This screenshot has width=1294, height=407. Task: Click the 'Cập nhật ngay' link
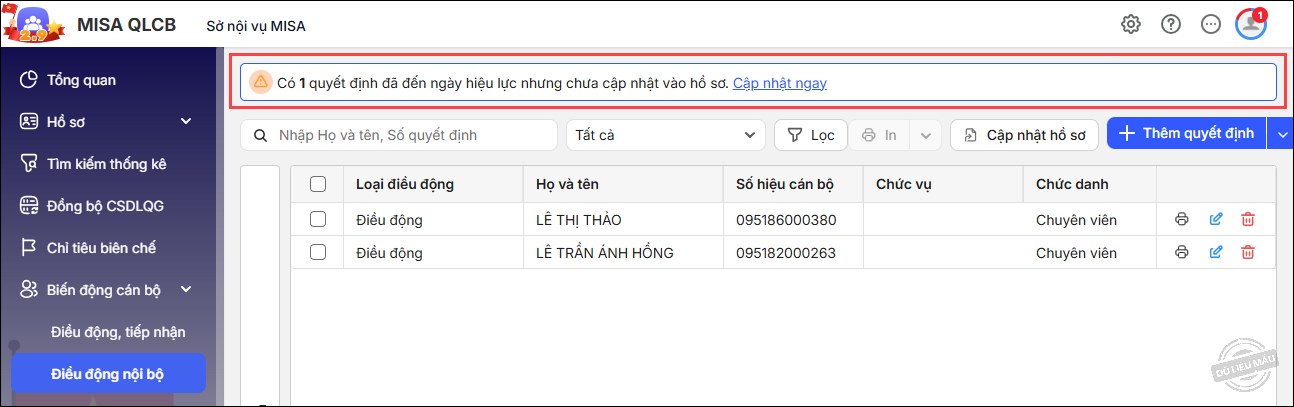[x=779, y=83]
